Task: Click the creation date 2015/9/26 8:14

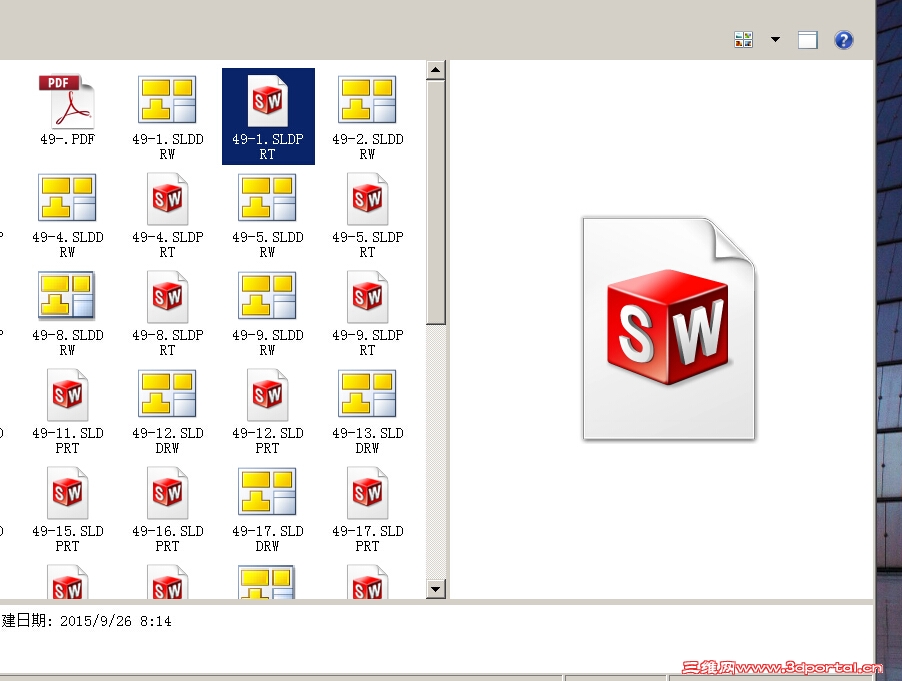Action: pyautogui.click(x=116, y=621)
